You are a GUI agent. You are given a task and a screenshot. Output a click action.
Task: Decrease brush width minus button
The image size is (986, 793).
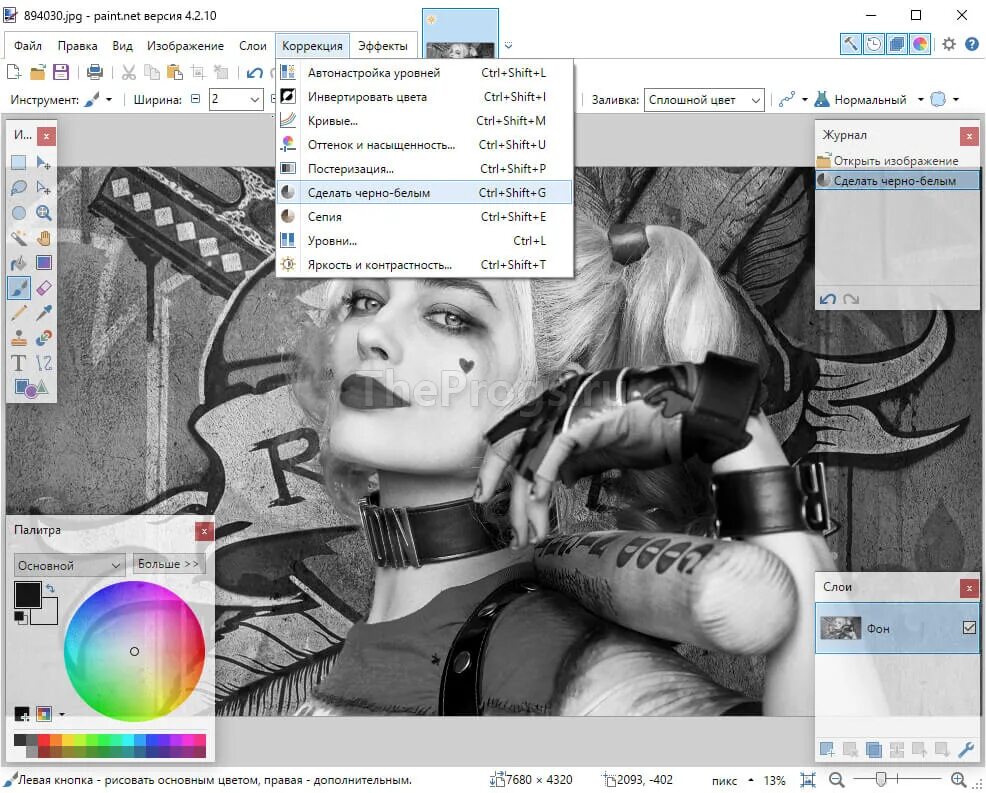pyautogui.click(x=196, y=99)
